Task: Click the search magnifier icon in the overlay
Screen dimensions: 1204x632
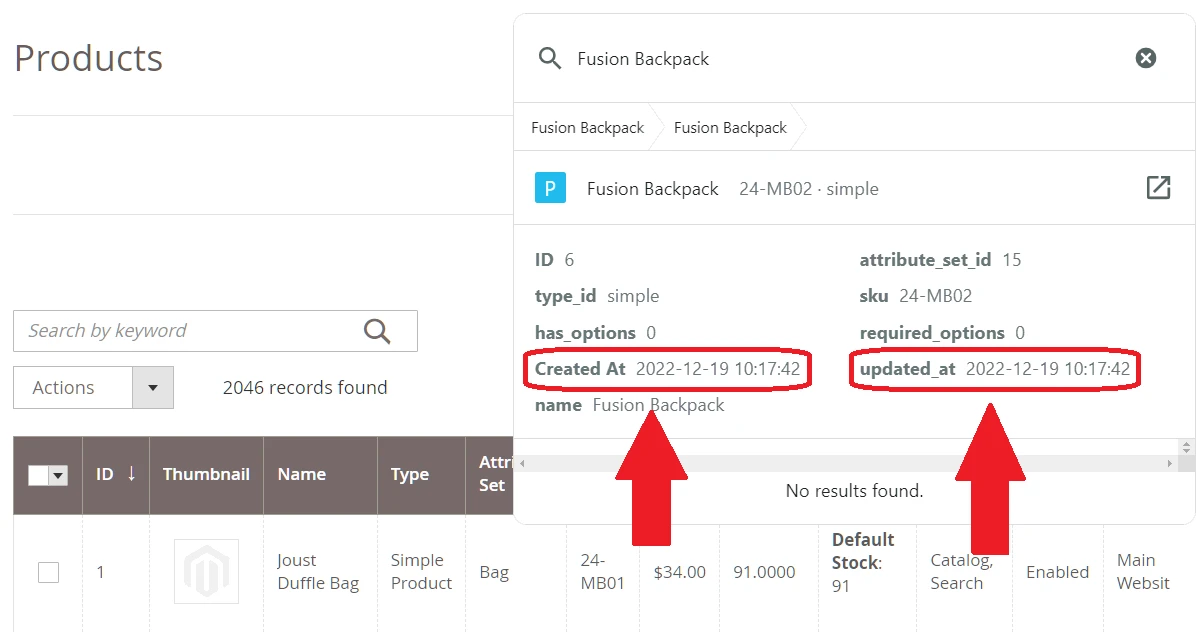Action: (x=549, y=58)
